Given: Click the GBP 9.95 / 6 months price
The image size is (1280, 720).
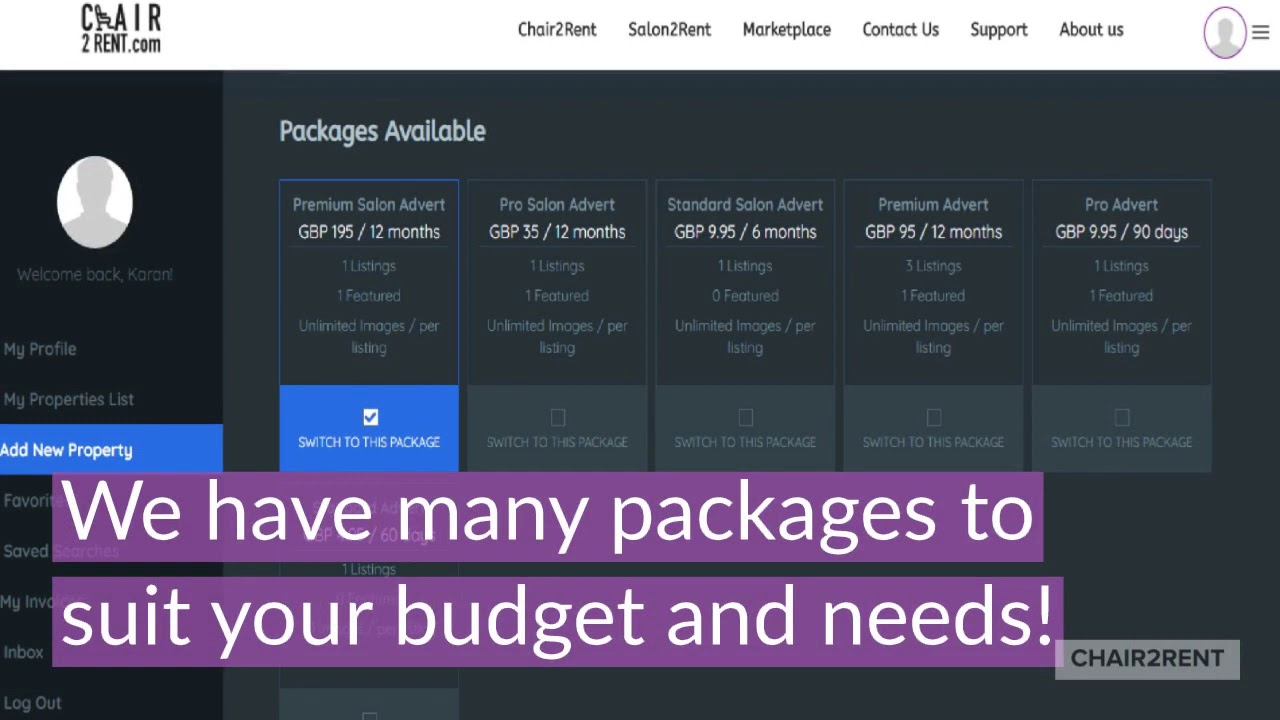Looking at the screenshot, I should pyautogui.click(x=745, y=232).
